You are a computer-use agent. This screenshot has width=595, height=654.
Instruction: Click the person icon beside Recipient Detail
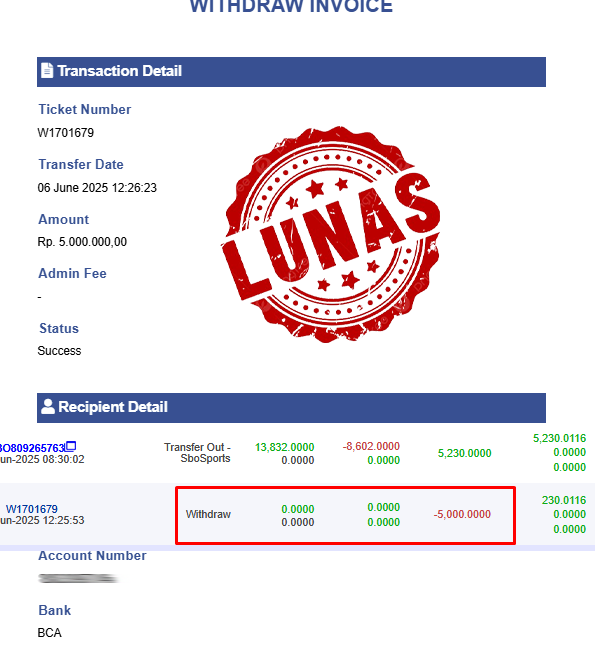pyautogui.click(x=48, y=406)
